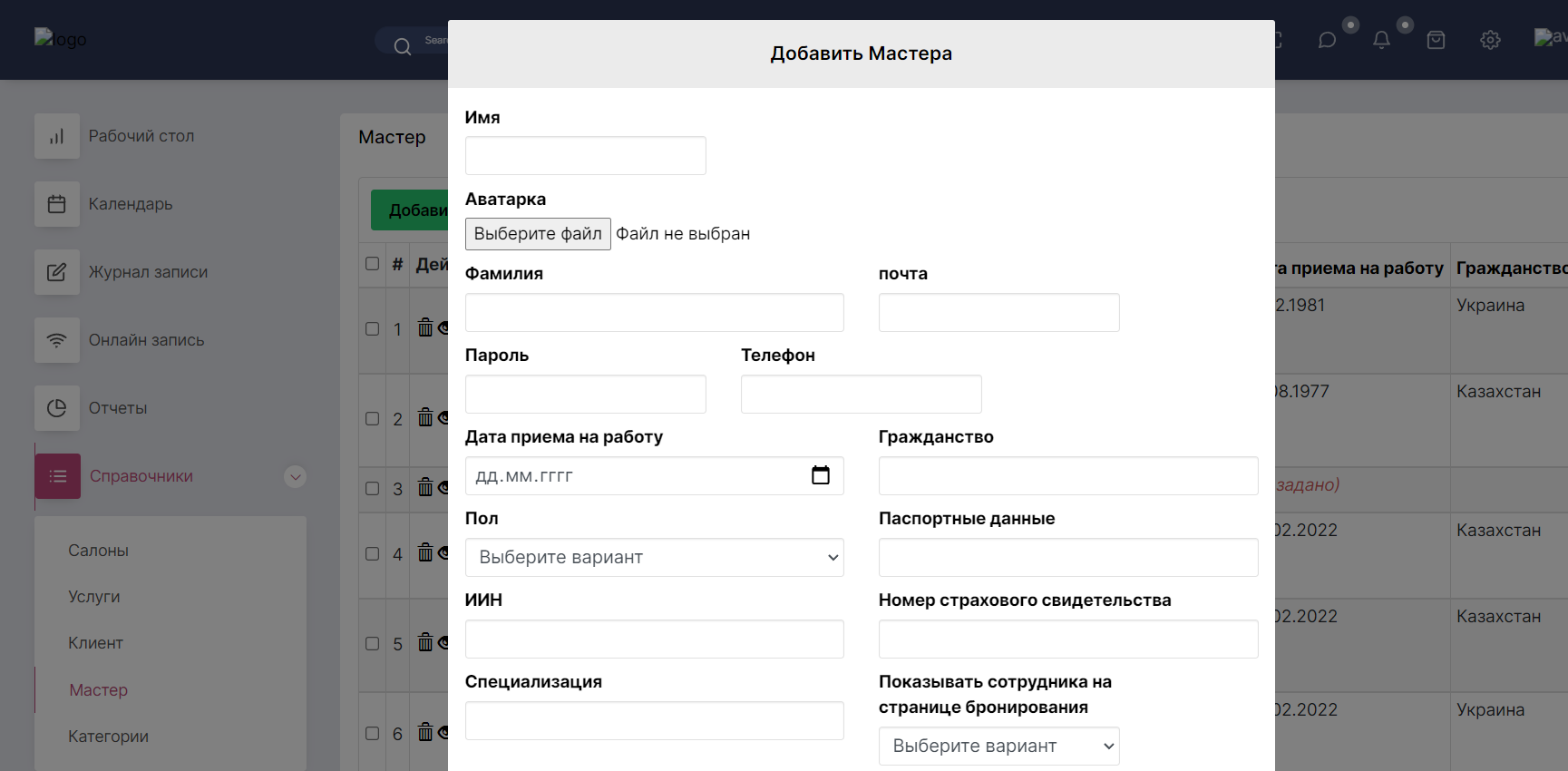Open the chat messages icon

[x=1327, y=40]
